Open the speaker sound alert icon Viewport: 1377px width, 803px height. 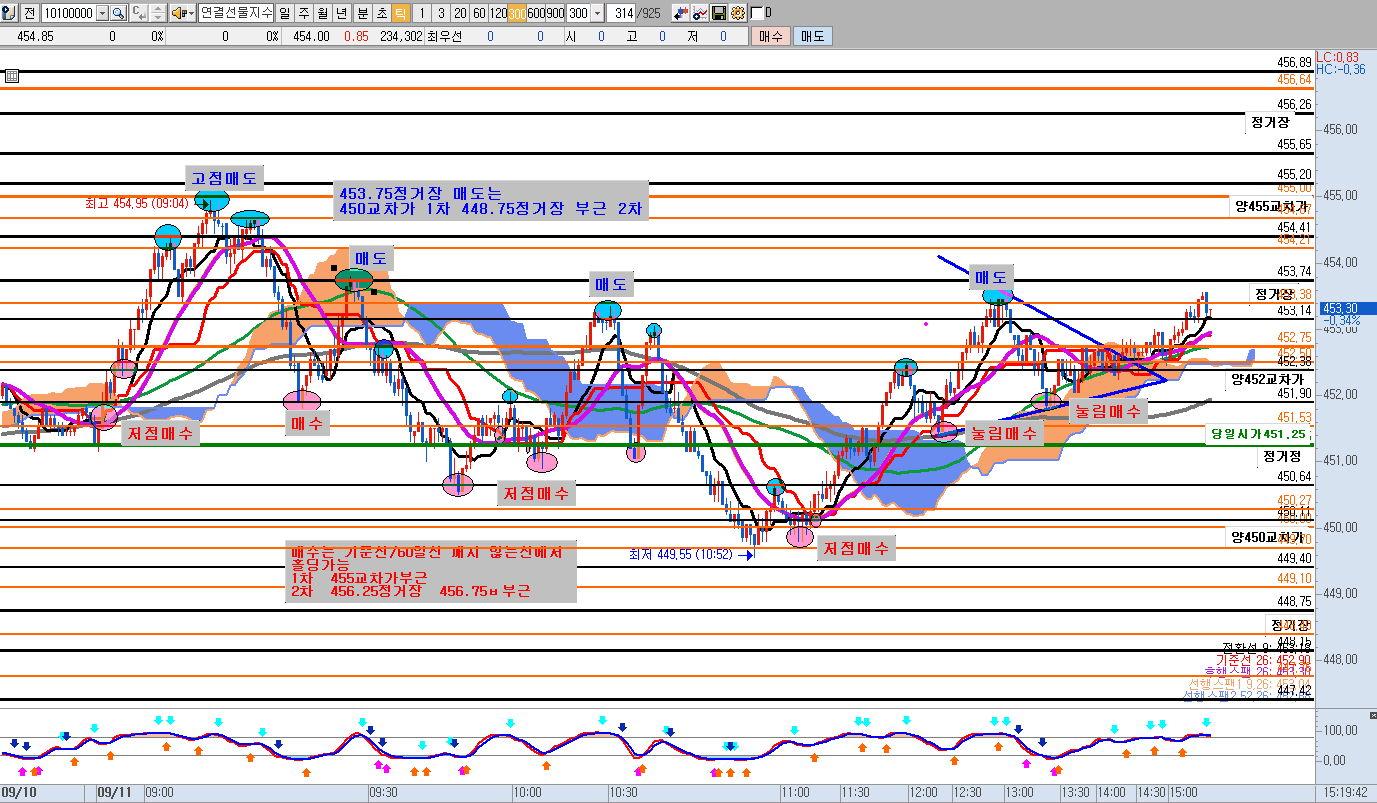[178, 13]
